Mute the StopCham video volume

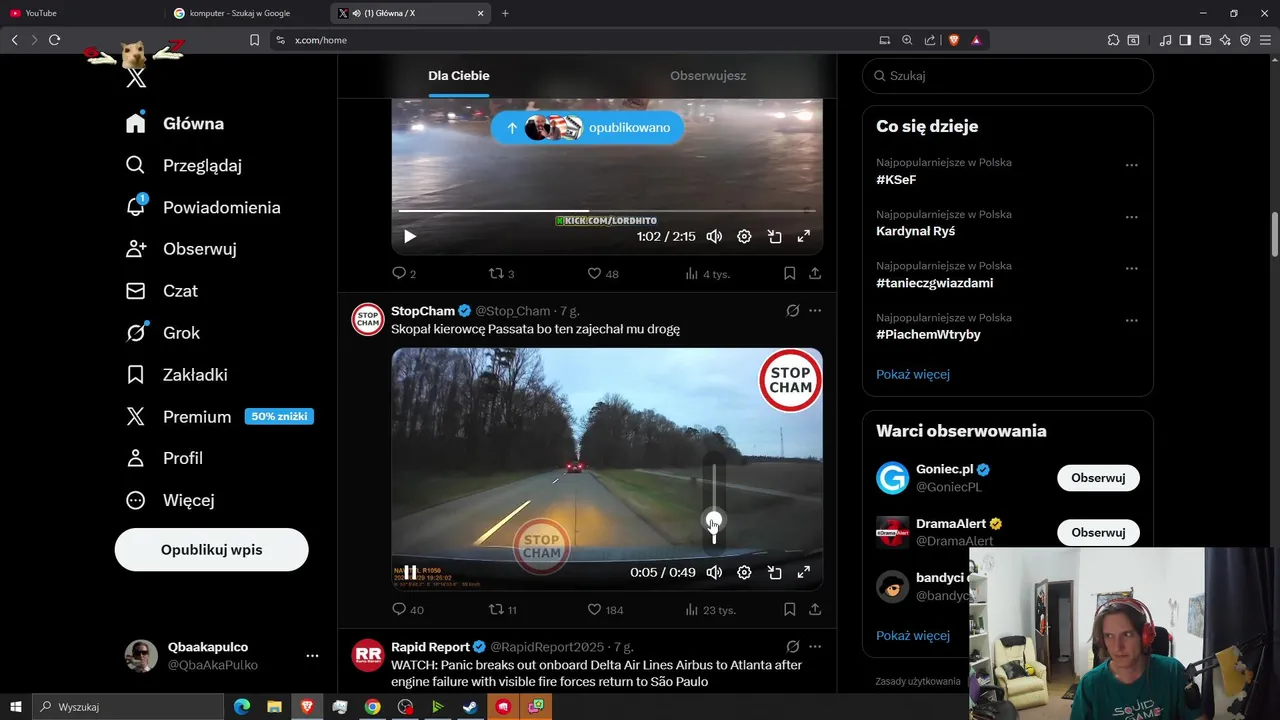pyautogui.click(x=714, y=572)
